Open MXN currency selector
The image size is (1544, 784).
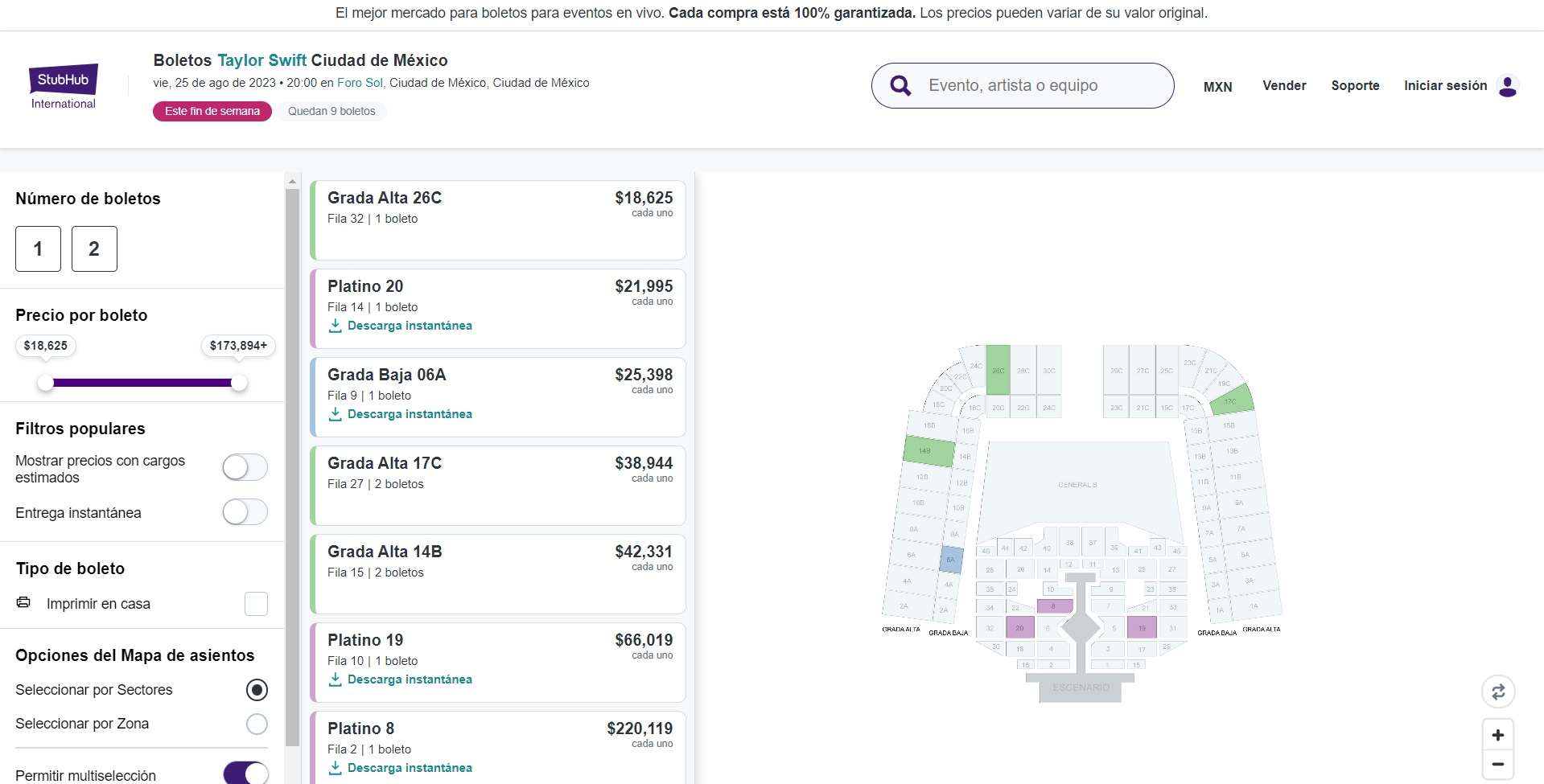pyautogui.click(x=1217, y=87)
